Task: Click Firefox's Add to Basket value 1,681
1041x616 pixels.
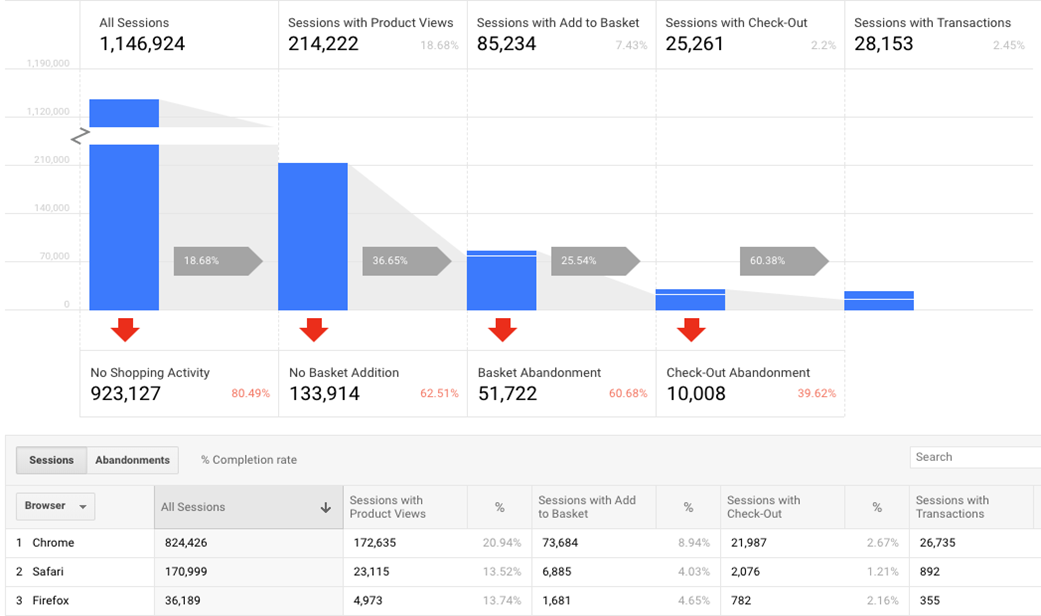Action: point(556,601)
